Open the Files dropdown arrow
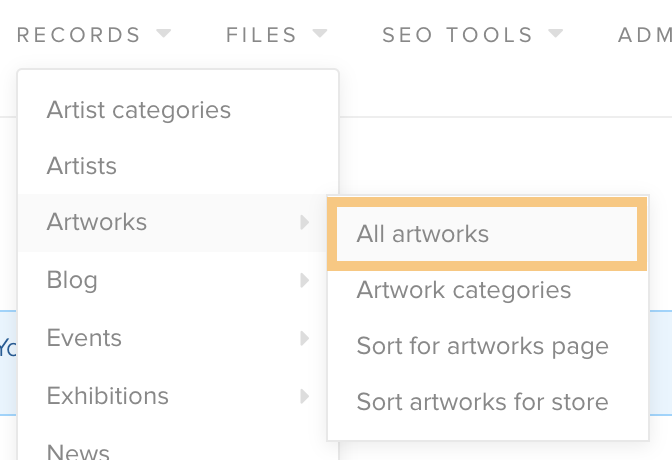 320,33
